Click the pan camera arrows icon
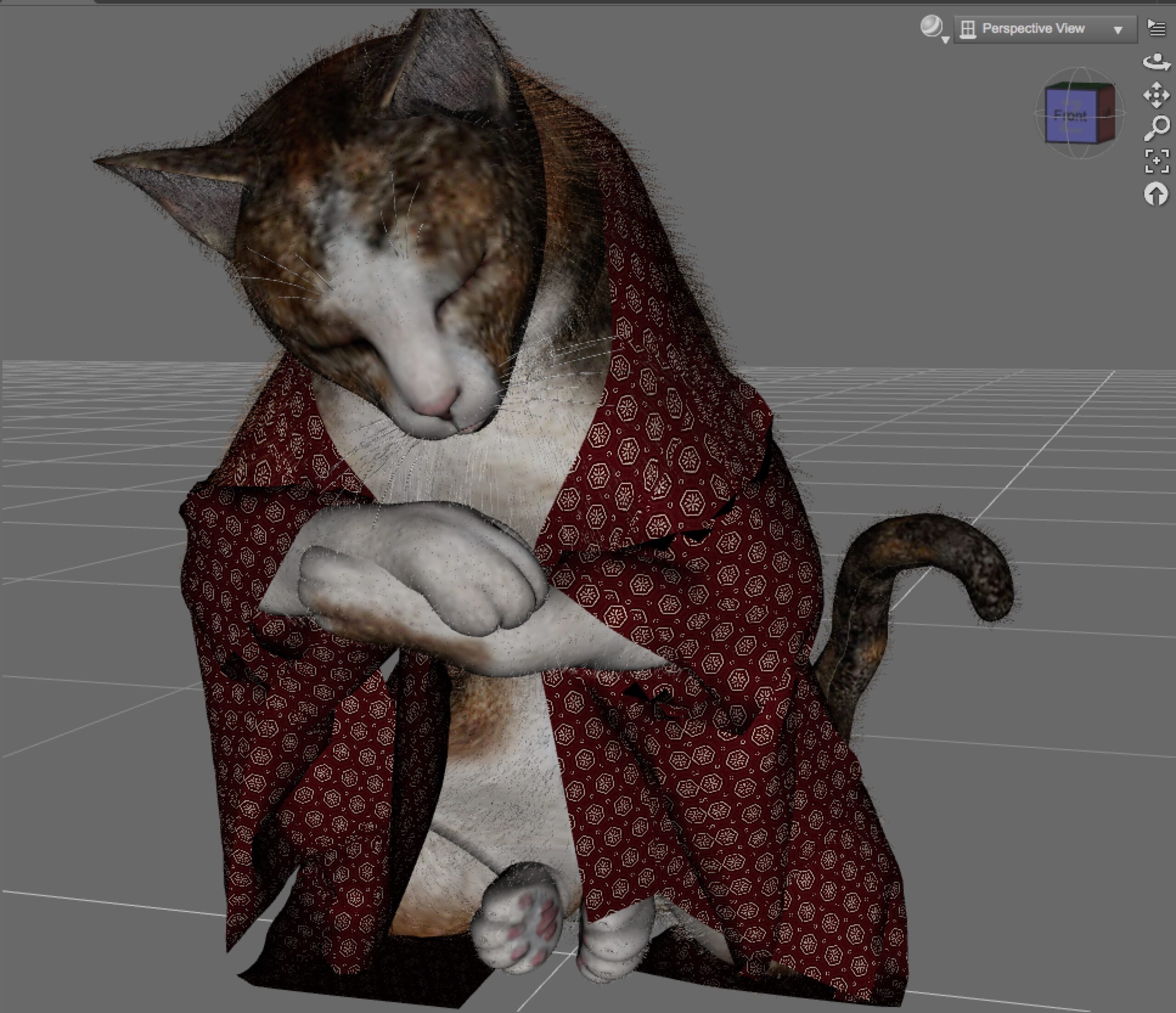 point(1156,95)
